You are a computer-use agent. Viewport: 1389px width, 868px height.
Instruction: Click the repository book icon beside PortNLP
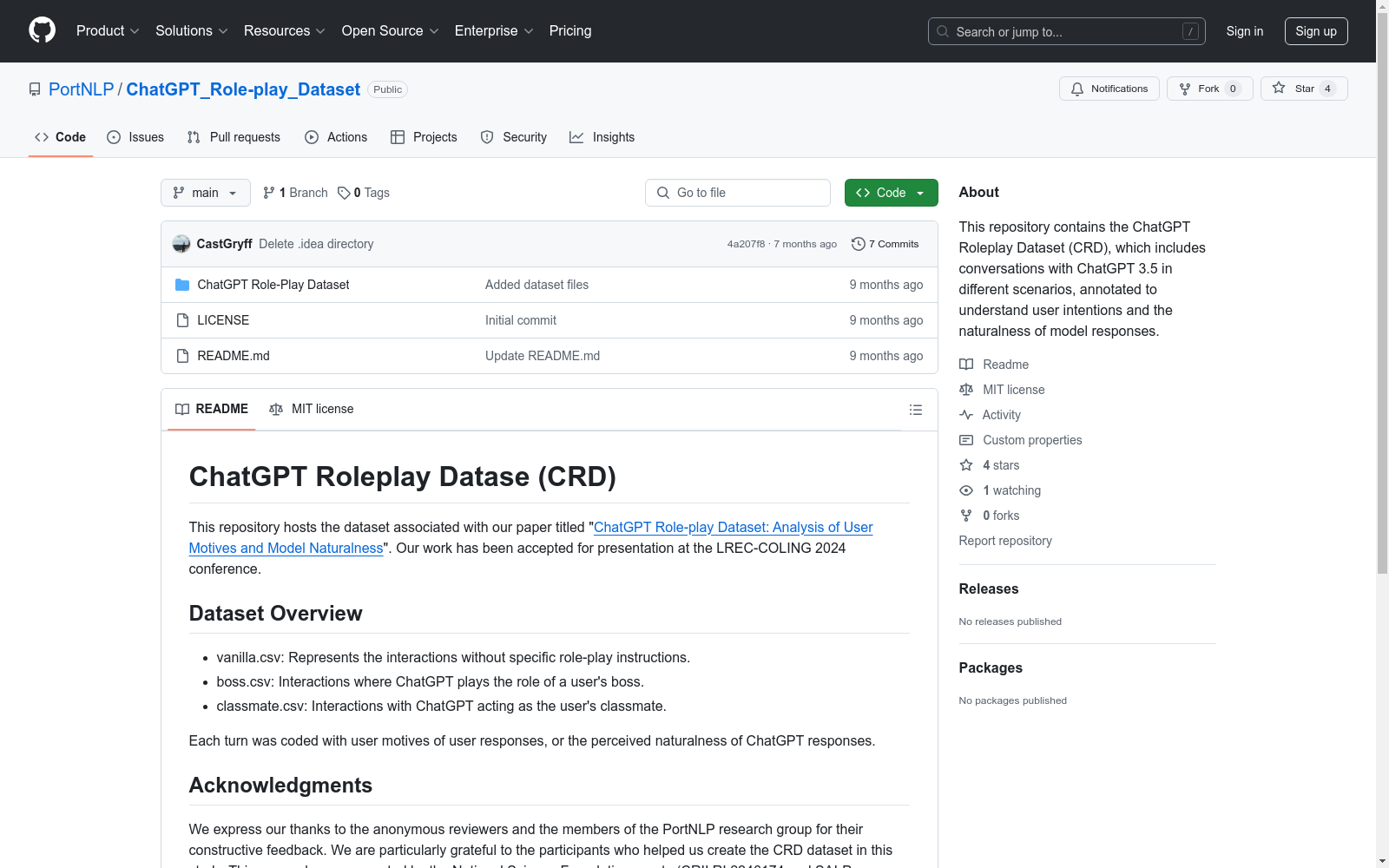[x=35, y=89]
